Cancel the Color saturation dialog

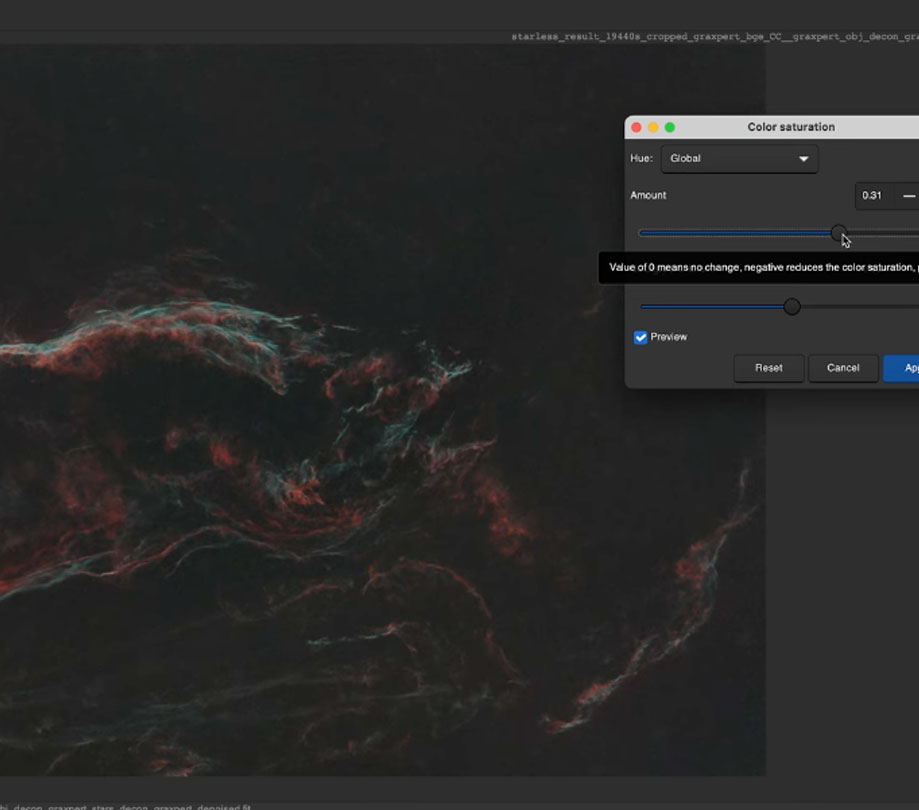point(843,368)
